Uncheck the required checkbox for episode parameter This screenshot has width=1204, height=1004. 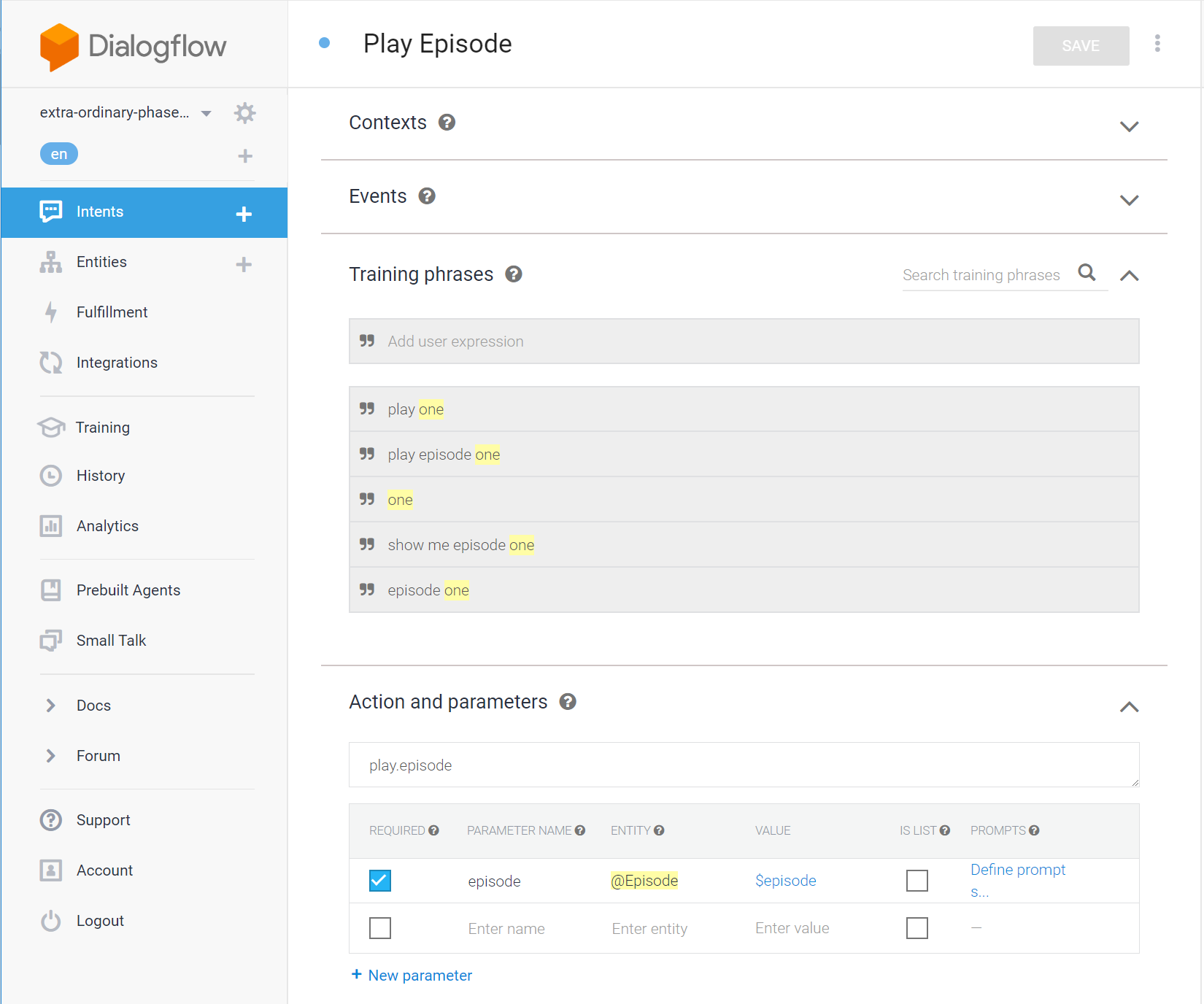[x=380, y=881]
